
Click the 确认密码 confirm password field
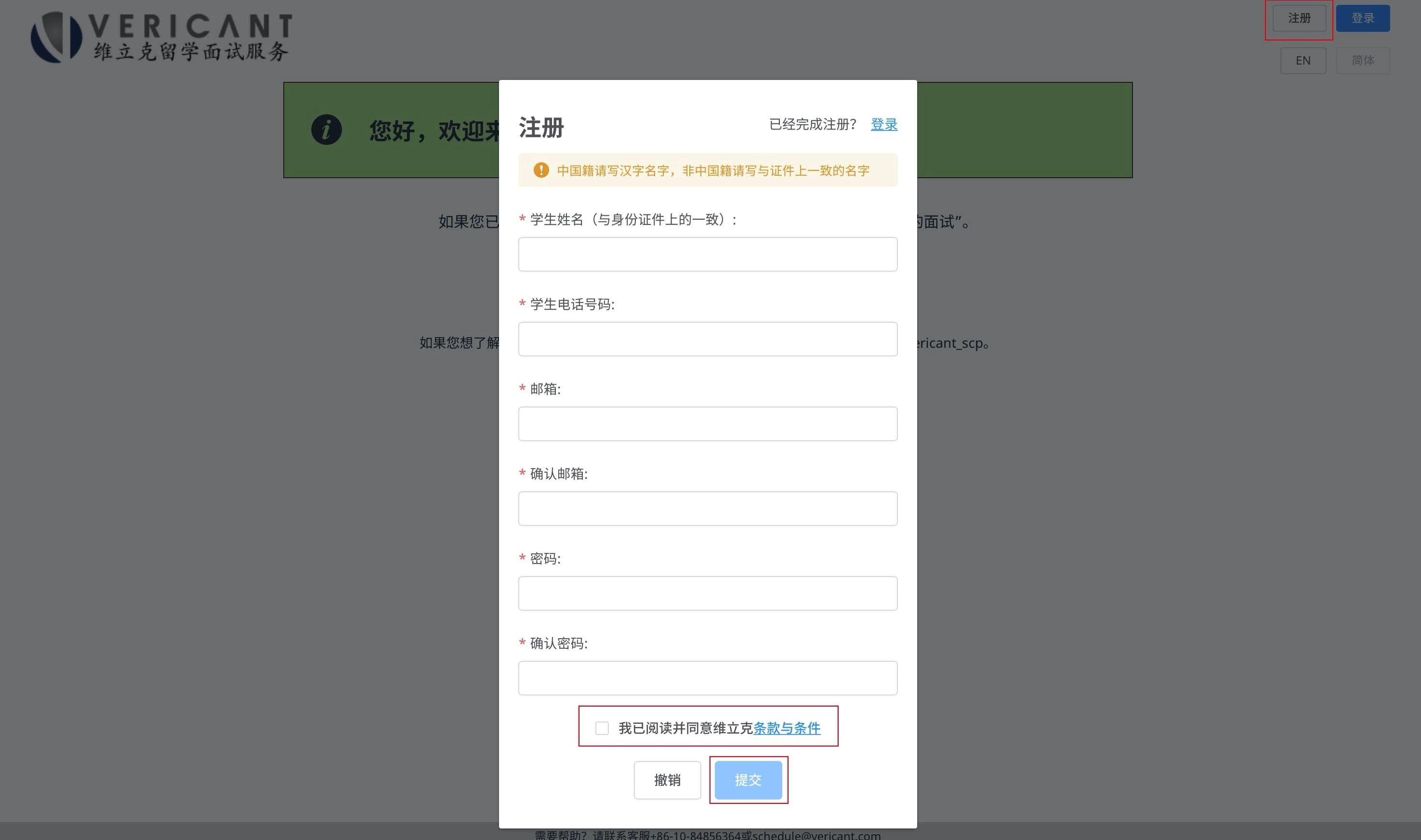[708, 678]
